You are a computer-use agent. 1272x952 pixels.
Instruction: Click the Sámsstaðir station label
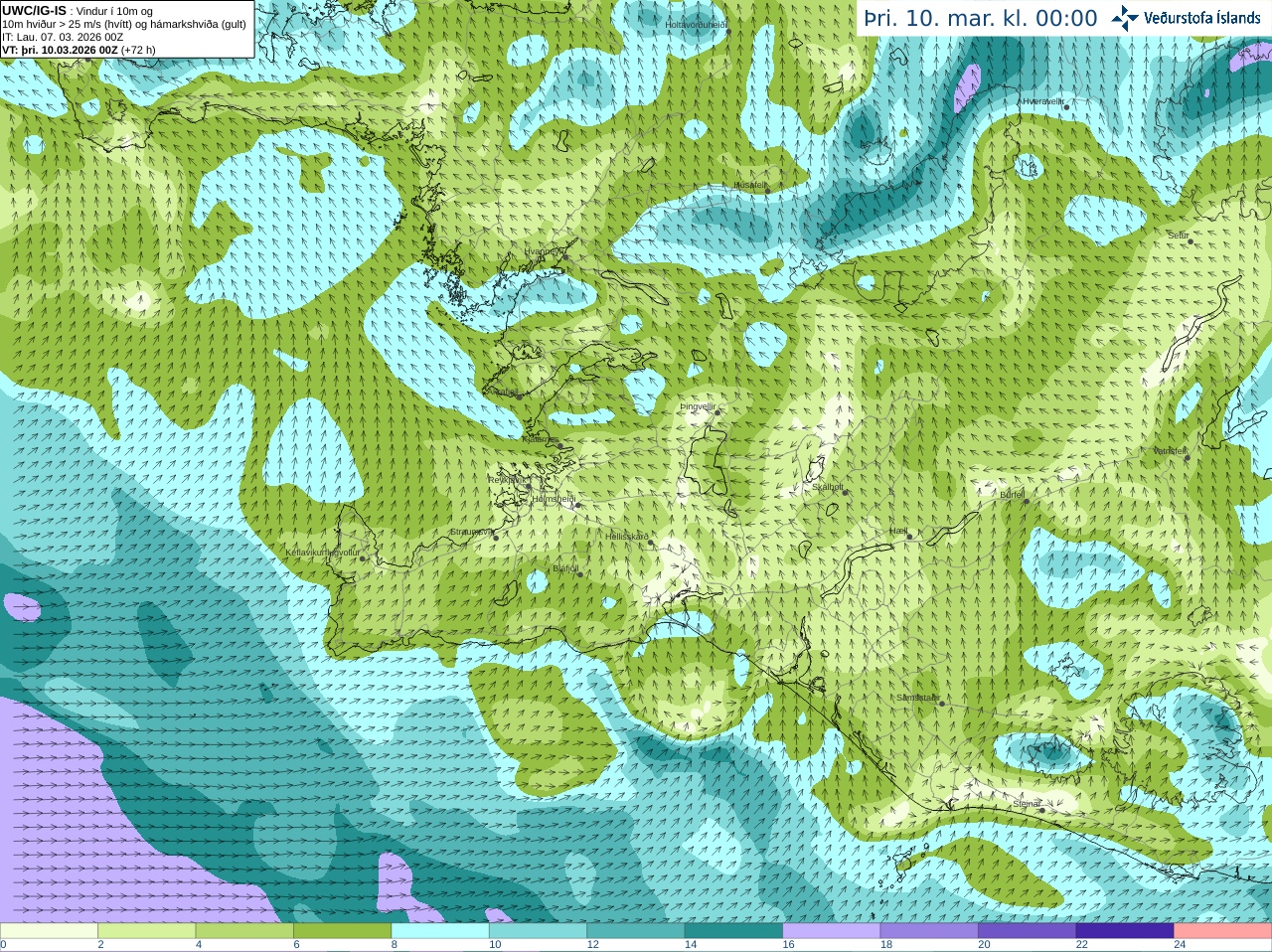click(916, 698)
